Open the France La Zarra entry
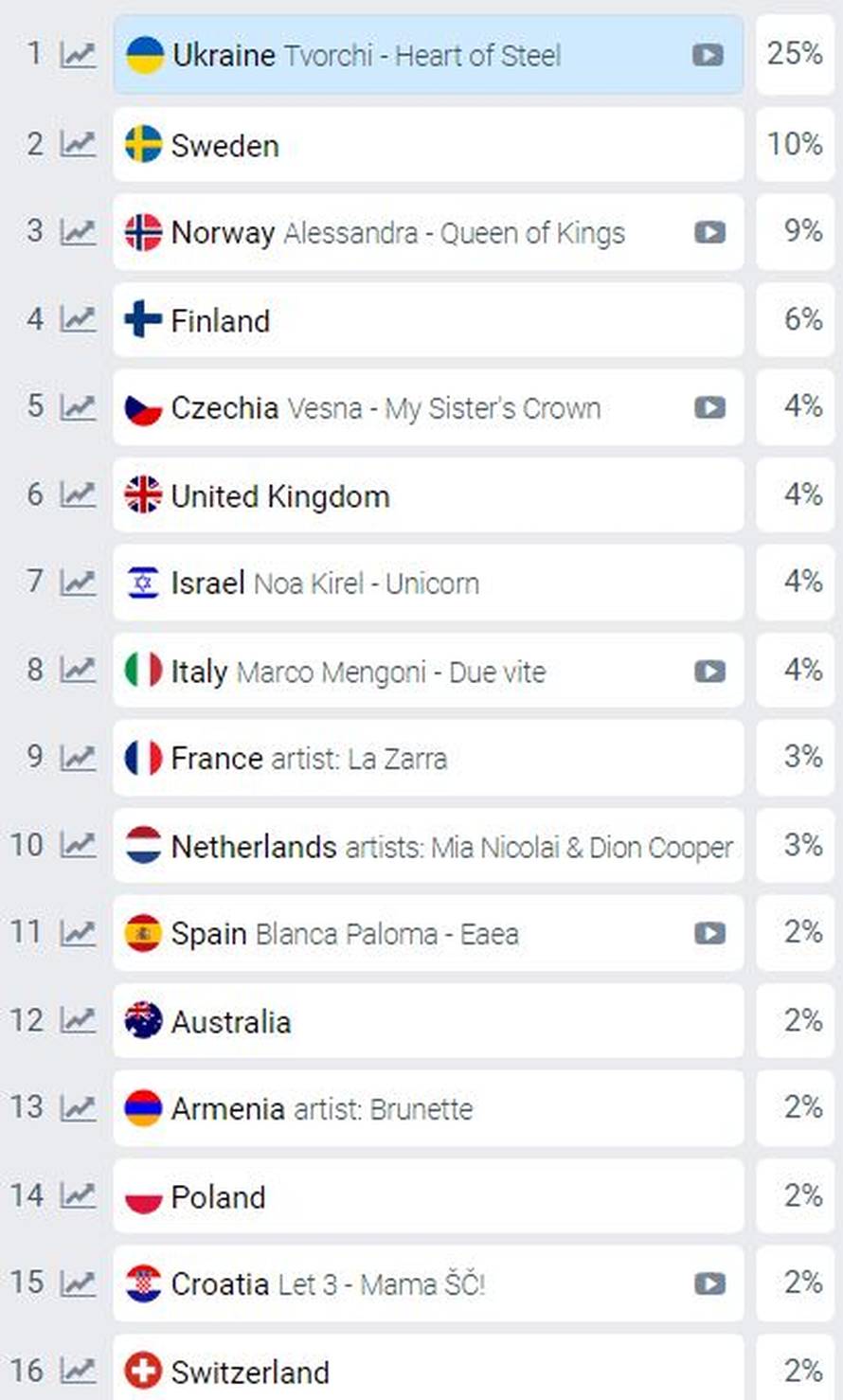Screen dimensions: 843x1400 (309, 758)
